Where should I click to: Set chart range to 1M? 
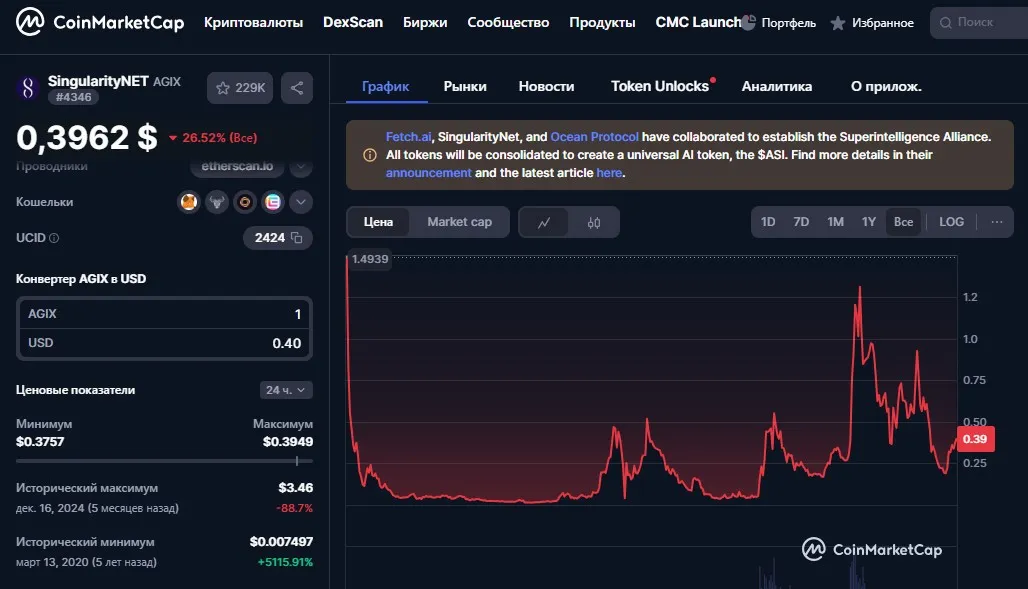click(x=835, y=222)
